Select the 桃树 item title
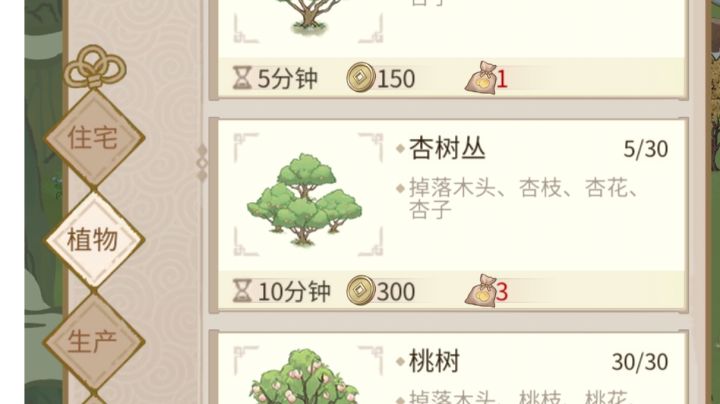Image resolution: width=720 pixels, height=404 pixels. [x=434, y=361]
